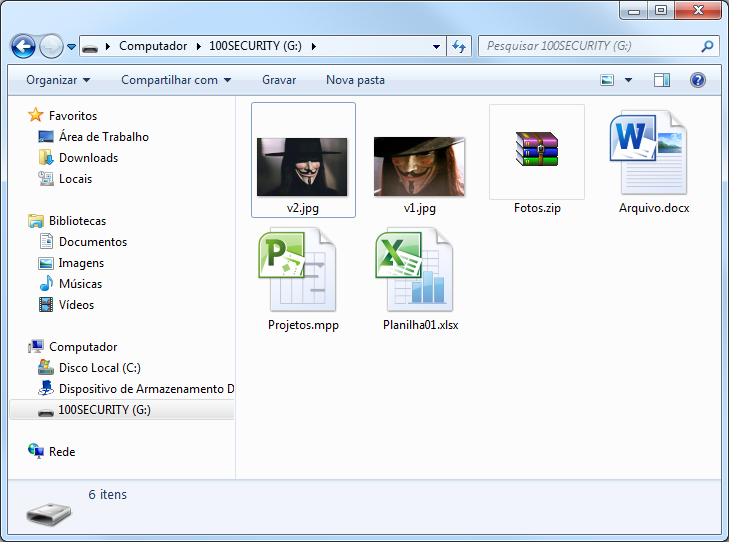The height and width of the screenshot is (542, 729).
Task: Open the view options dropdown arrow
Action: [628, 80]
